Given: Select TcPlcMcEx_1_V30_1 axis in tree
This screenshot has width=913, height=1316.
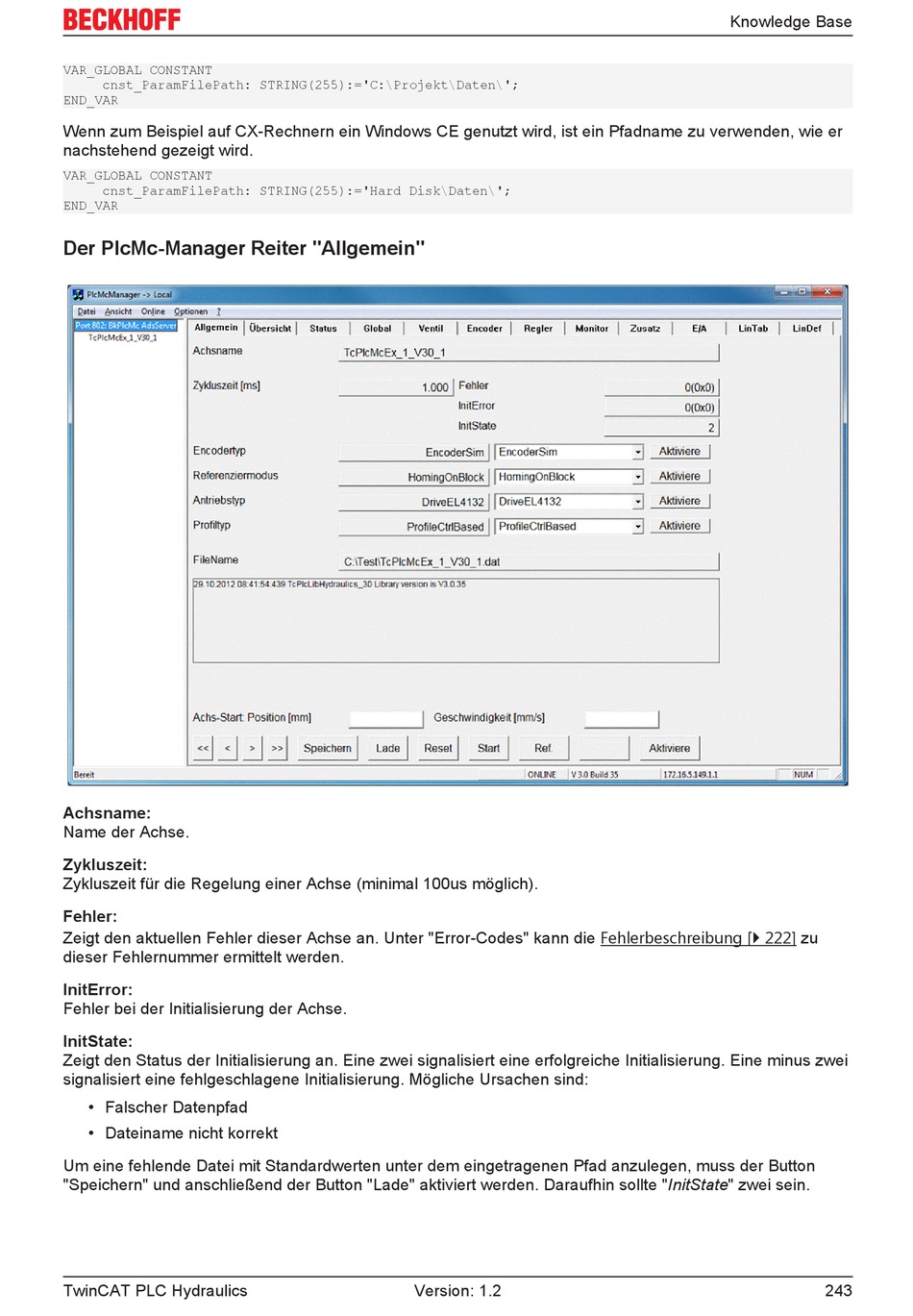Looking at the screenshot, I should tap(122, 337).
